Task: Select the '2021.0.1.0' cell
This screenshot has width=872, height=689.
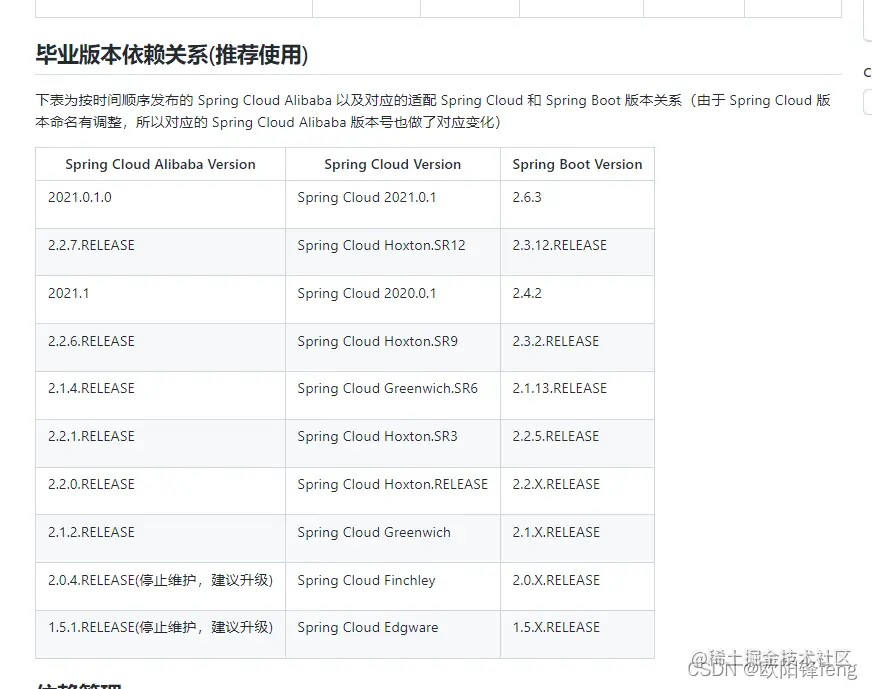Action: point(160,204)
